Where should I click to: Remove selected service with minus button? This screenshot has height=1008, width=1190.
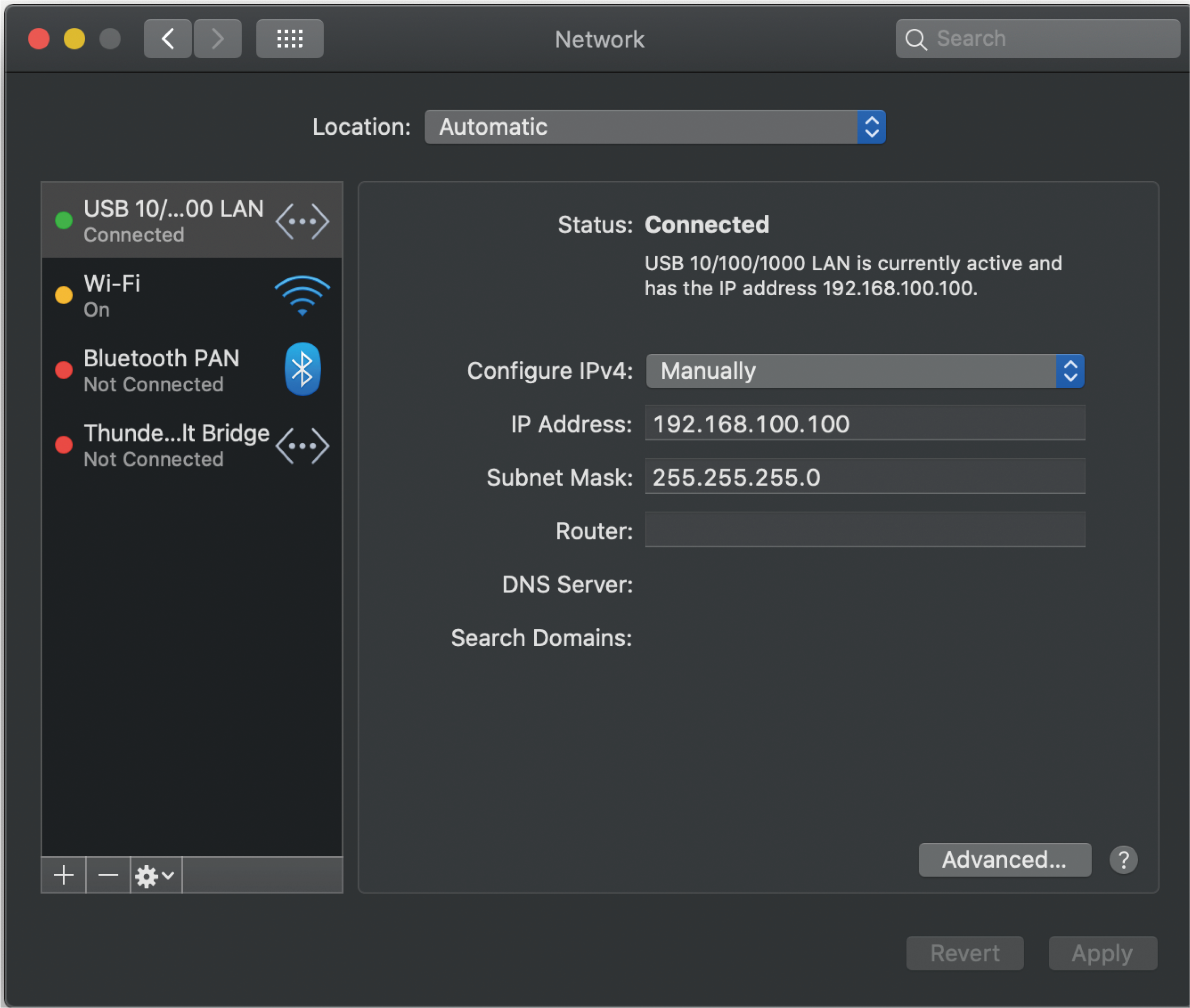point(108,875)
